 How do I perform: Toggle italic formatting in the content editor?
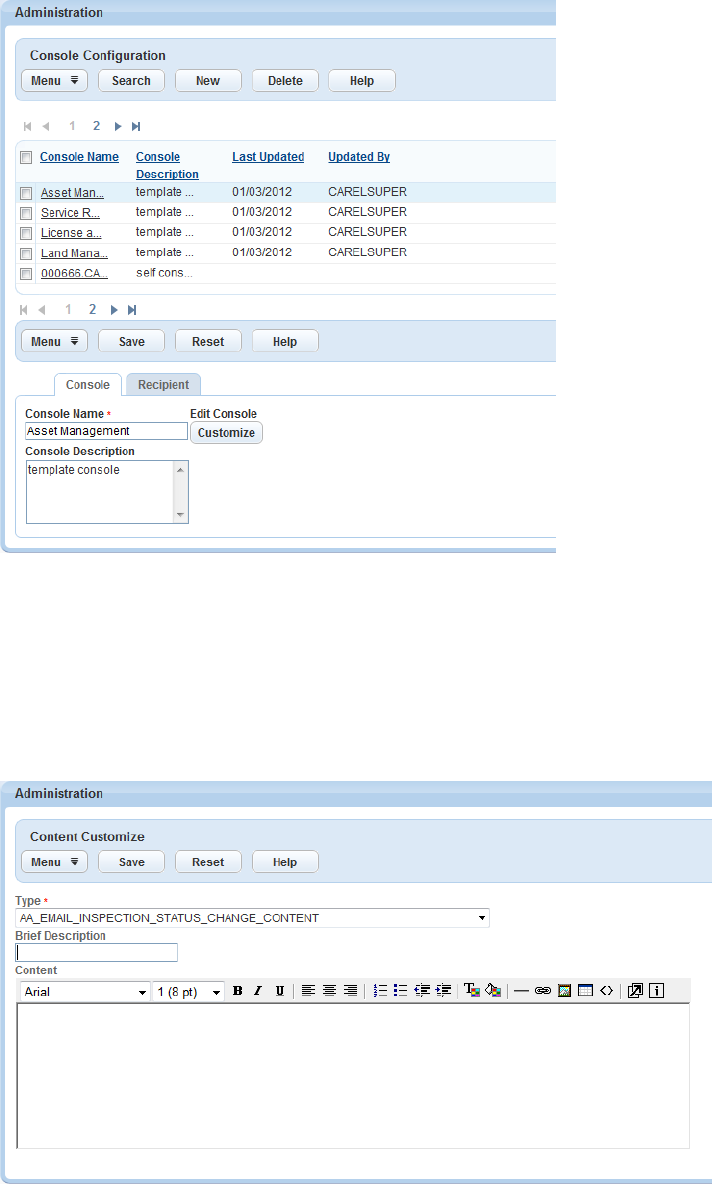pos(257,991)
